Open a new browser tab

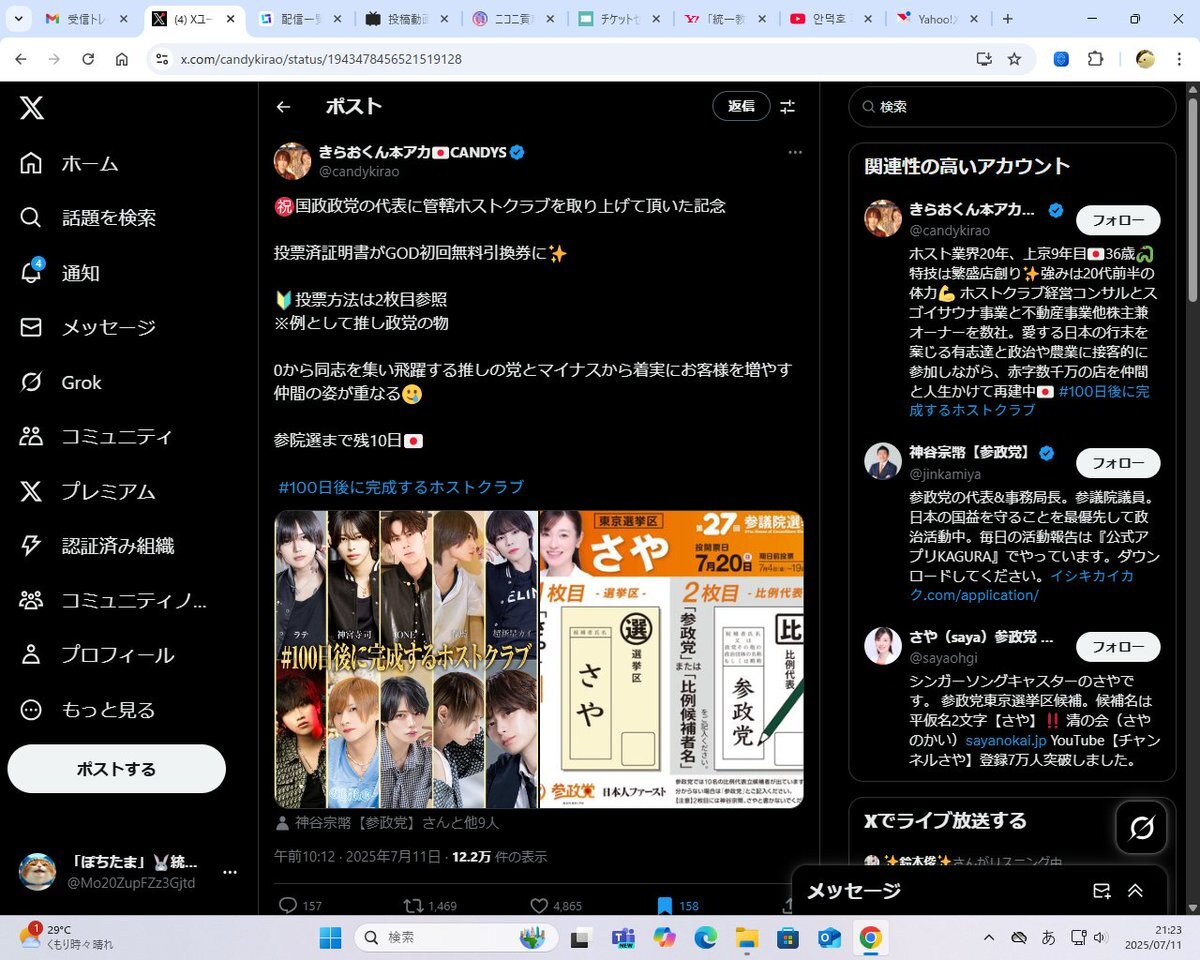pyautogui.click(x=1007, y=19)
